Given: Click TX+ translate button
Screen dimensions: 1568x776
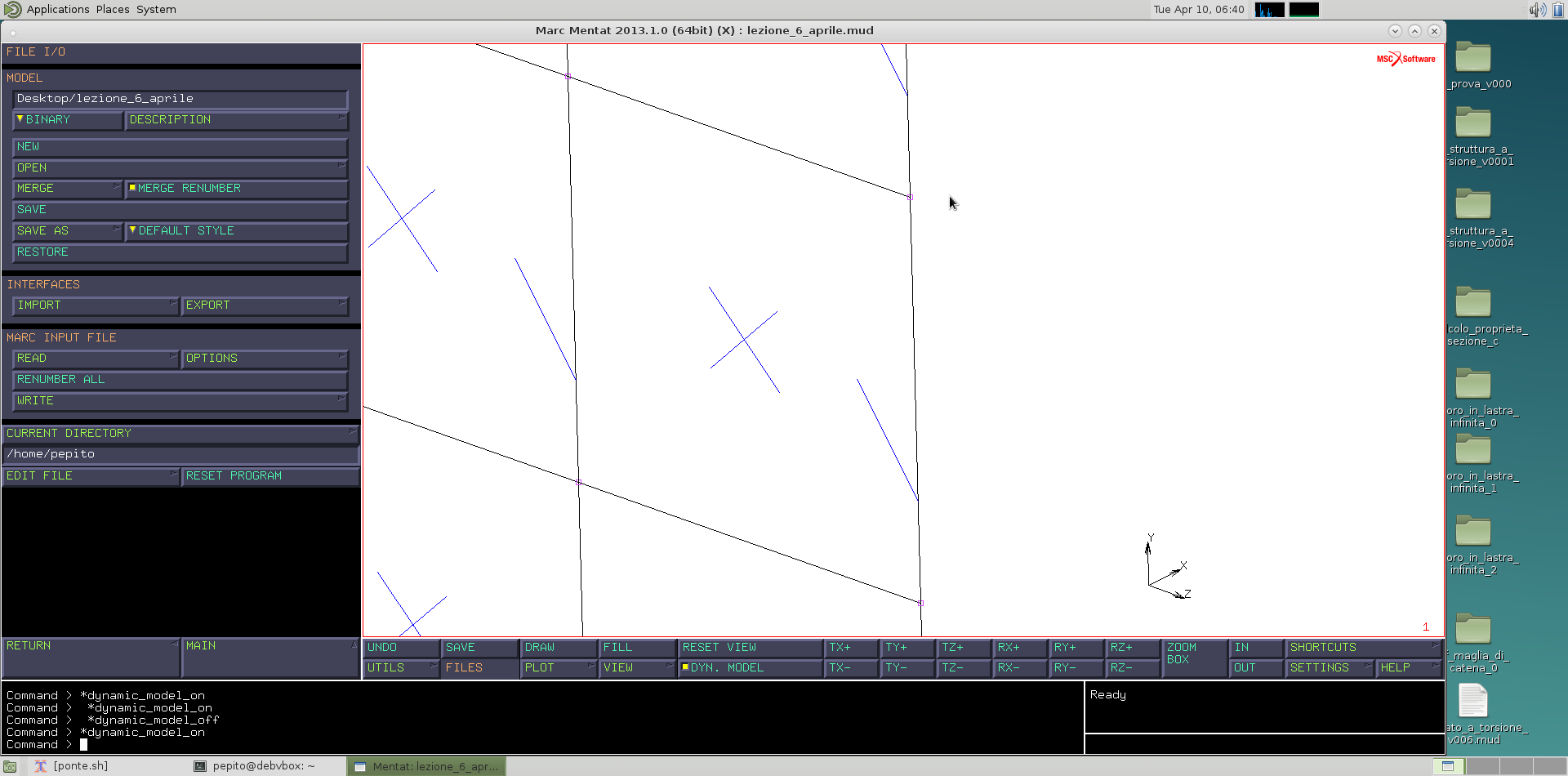Looking at the screenshot, I should click(851, 648).
